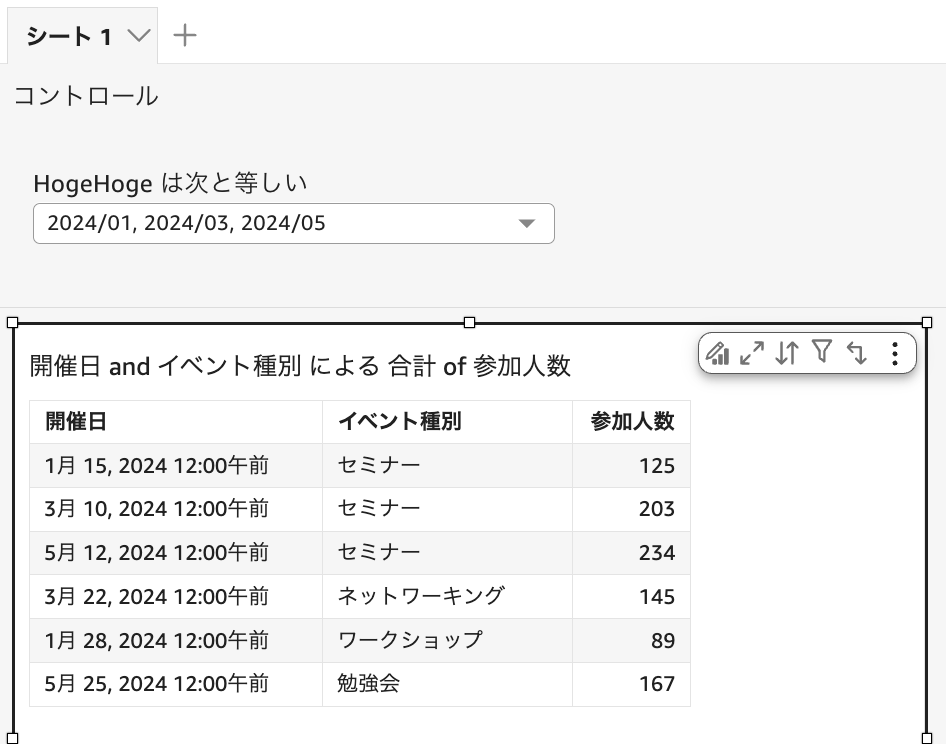Open the three-dot menu on the visual

pos(894,353)
